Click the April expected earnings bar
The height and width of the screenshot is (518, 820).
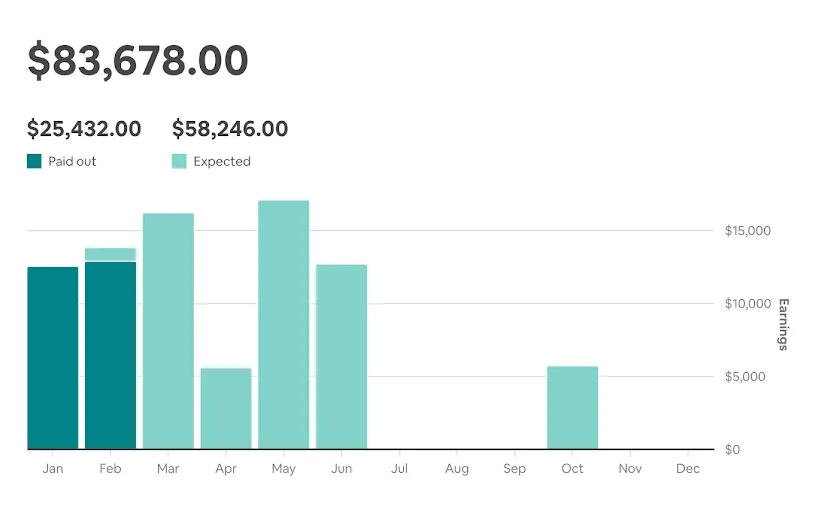226,408
